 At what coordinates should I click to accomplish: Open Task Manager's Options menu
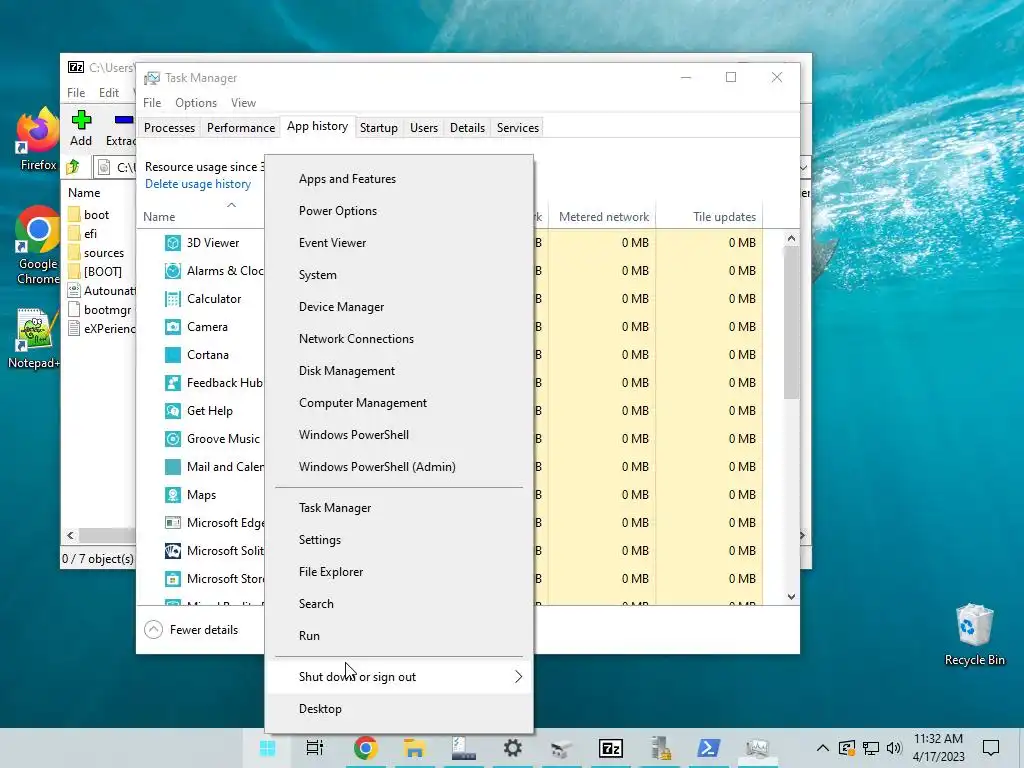tap(196, 103)
